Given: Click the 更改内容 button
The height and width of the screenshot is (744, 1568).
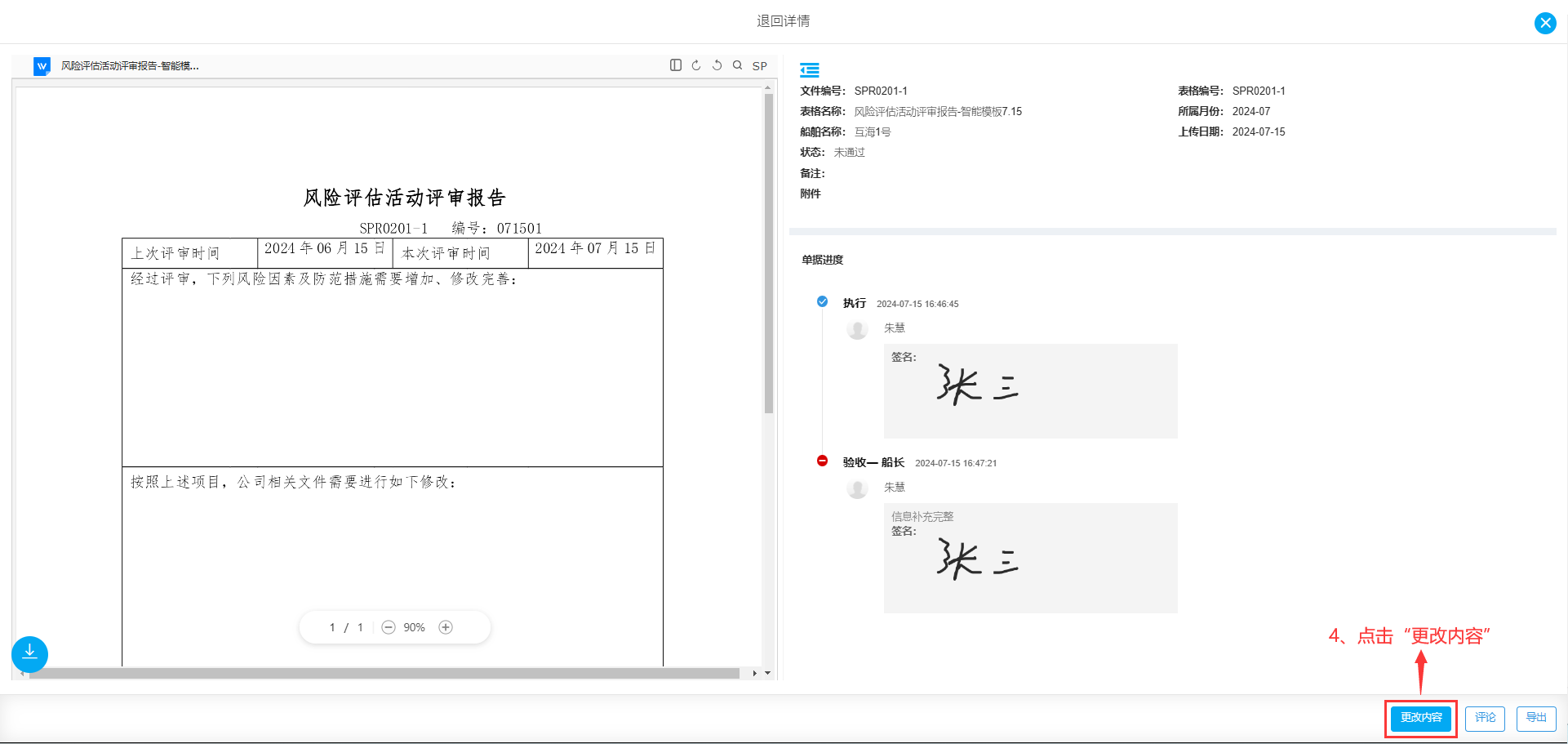Looking at the screenshot, I should click(x=1421, y=718).
